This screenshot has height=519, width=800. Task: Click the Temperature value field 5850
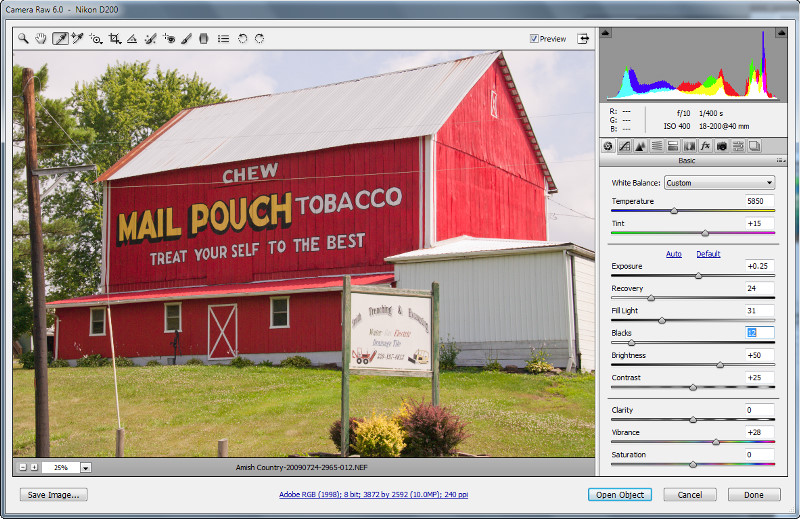point(759,201)
